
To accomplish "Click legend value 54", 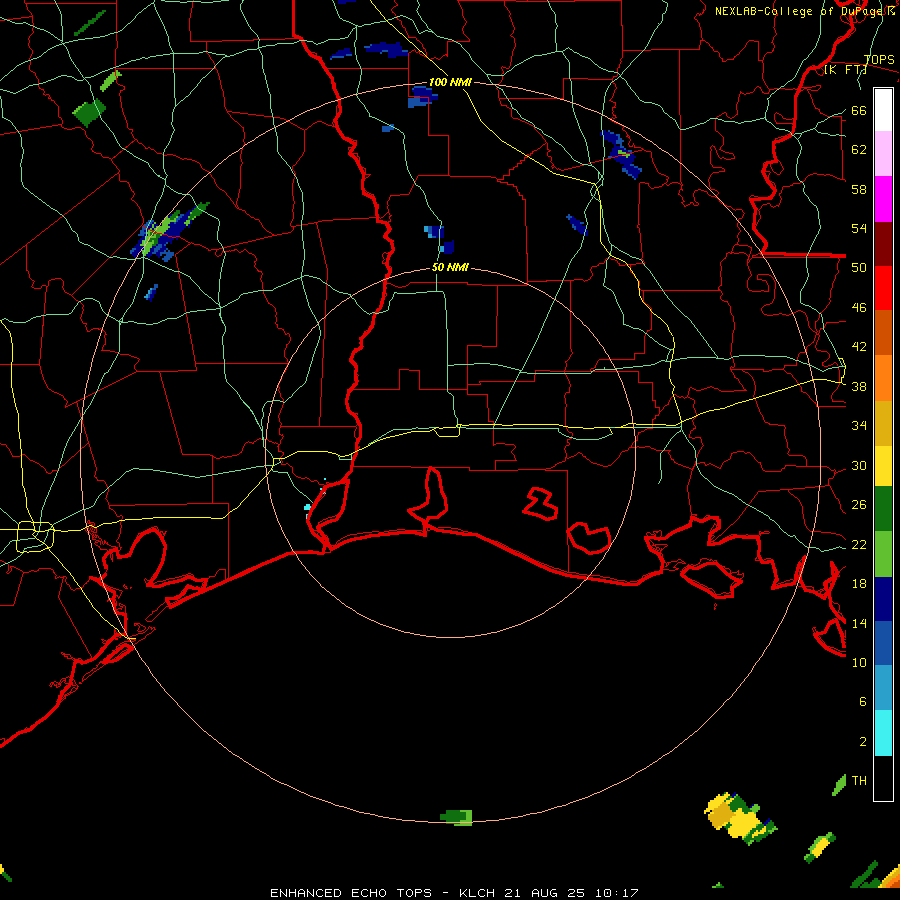I will point(859,228).
